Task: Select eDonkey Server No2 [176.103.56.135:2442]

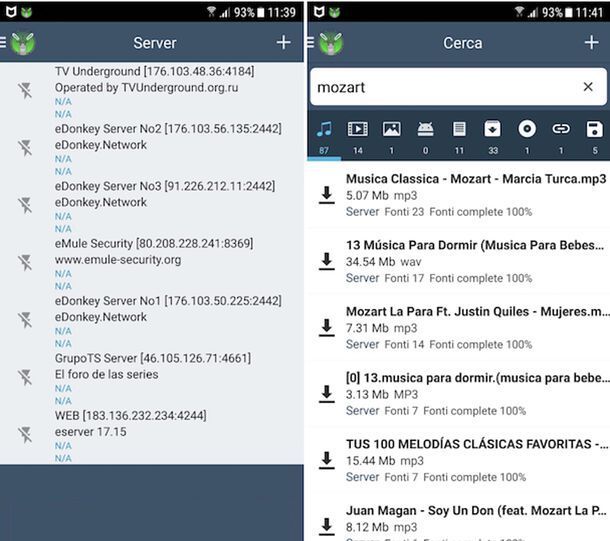Action: (x=152, y=149)
